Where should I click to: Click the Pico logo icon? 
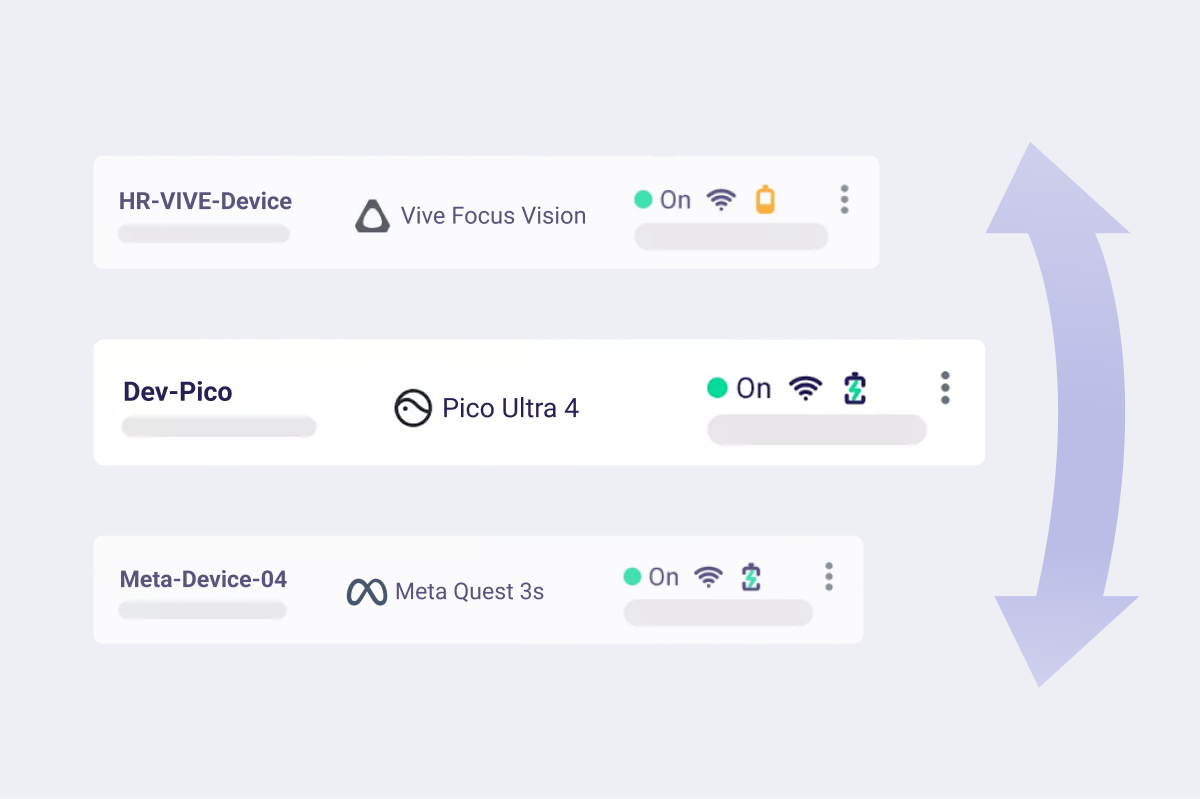(x=413, y=408)
